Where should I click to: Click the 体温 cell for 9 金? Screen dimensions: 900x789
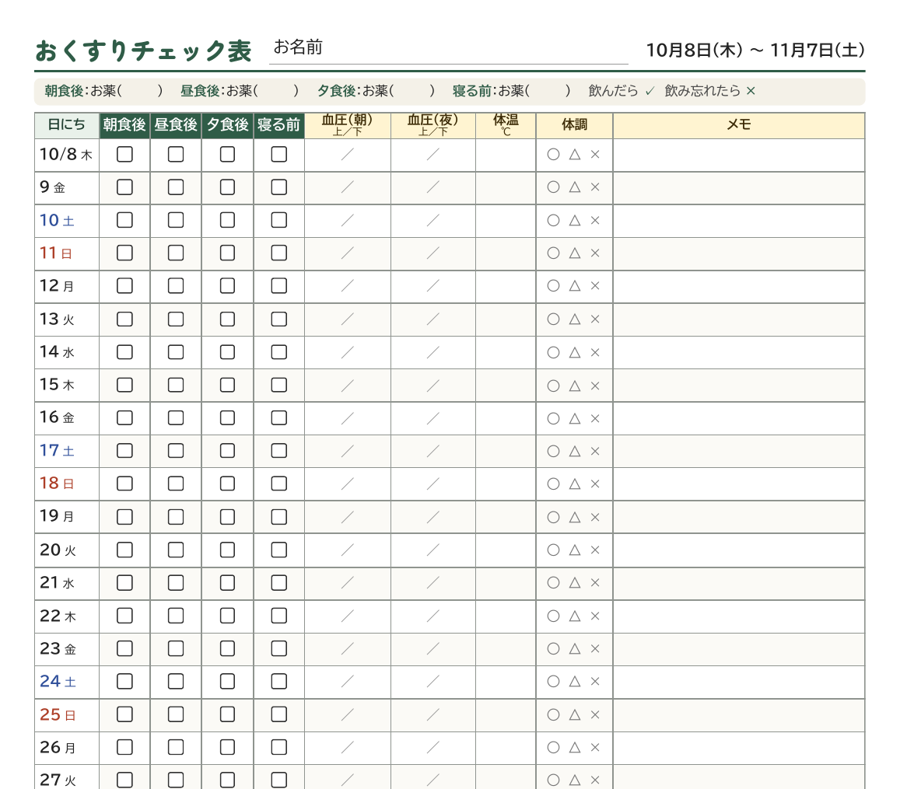point(506,188)
